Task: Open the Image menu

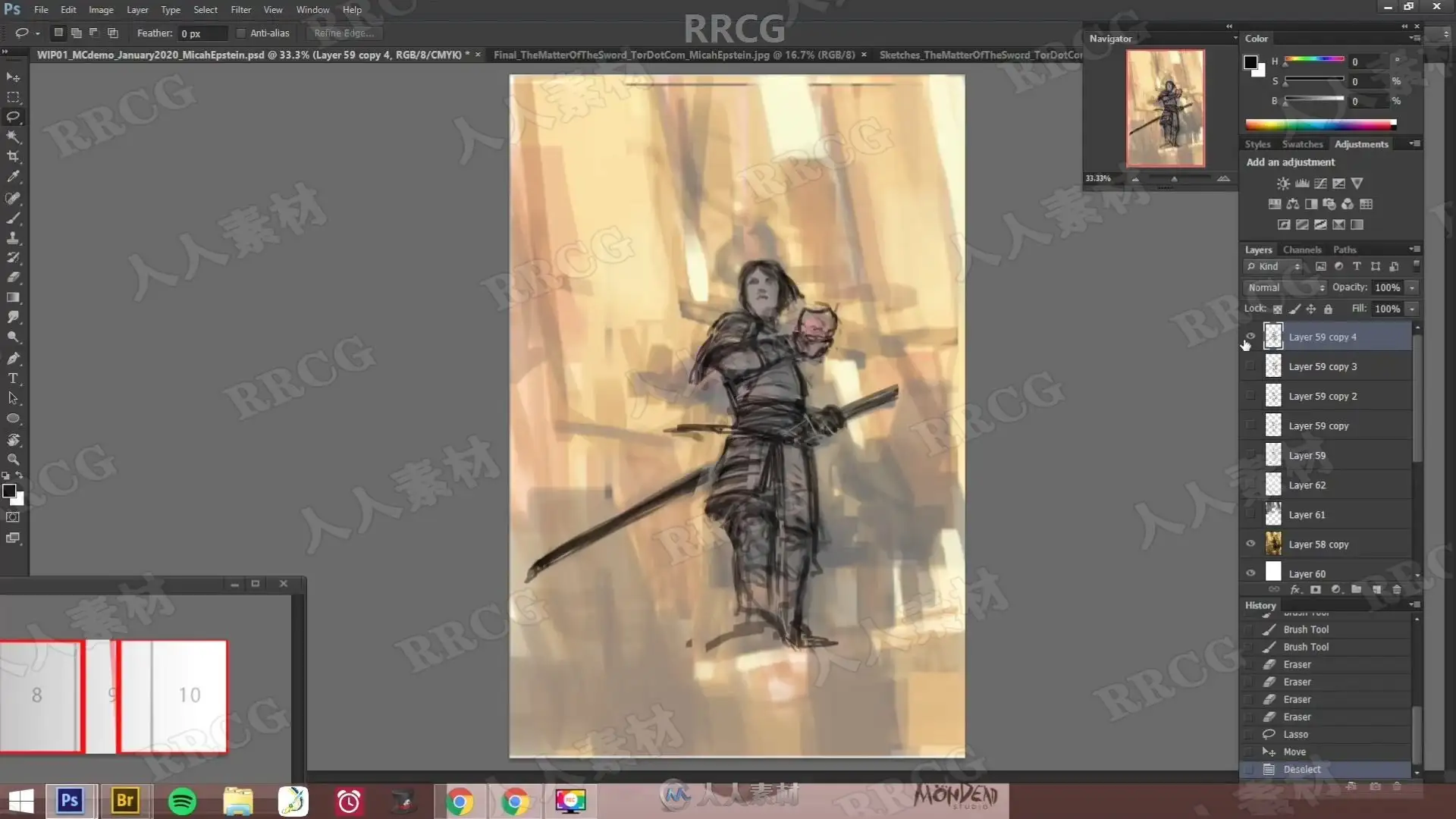Action: [101, 10]
